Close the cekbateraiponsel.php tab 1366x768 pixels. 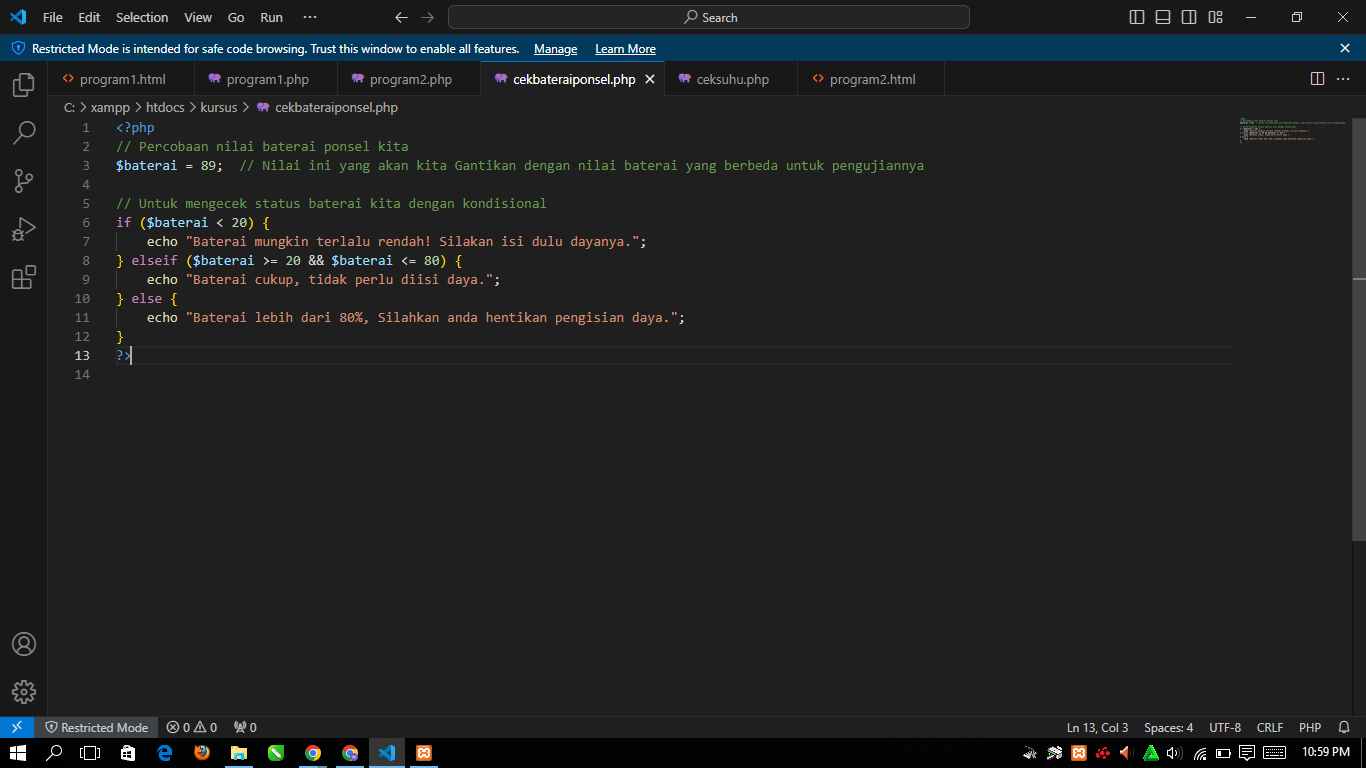649,79
